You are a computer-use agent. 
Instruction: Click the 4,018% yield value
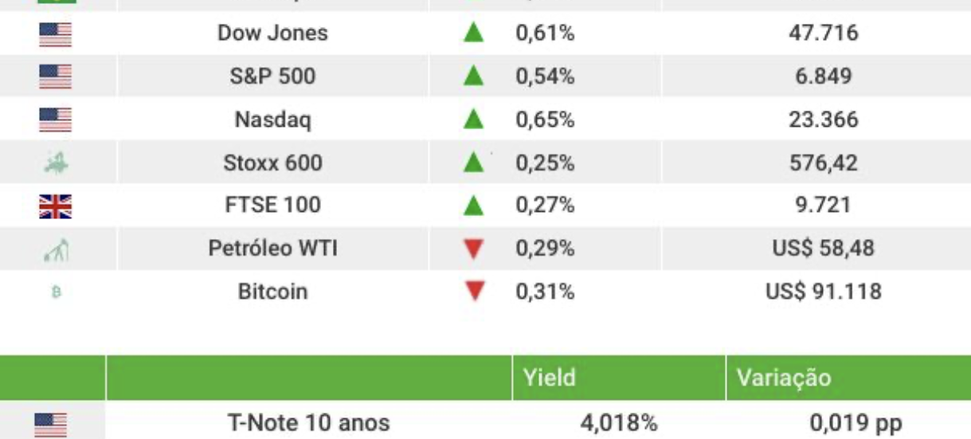click(x=620, y=424)
